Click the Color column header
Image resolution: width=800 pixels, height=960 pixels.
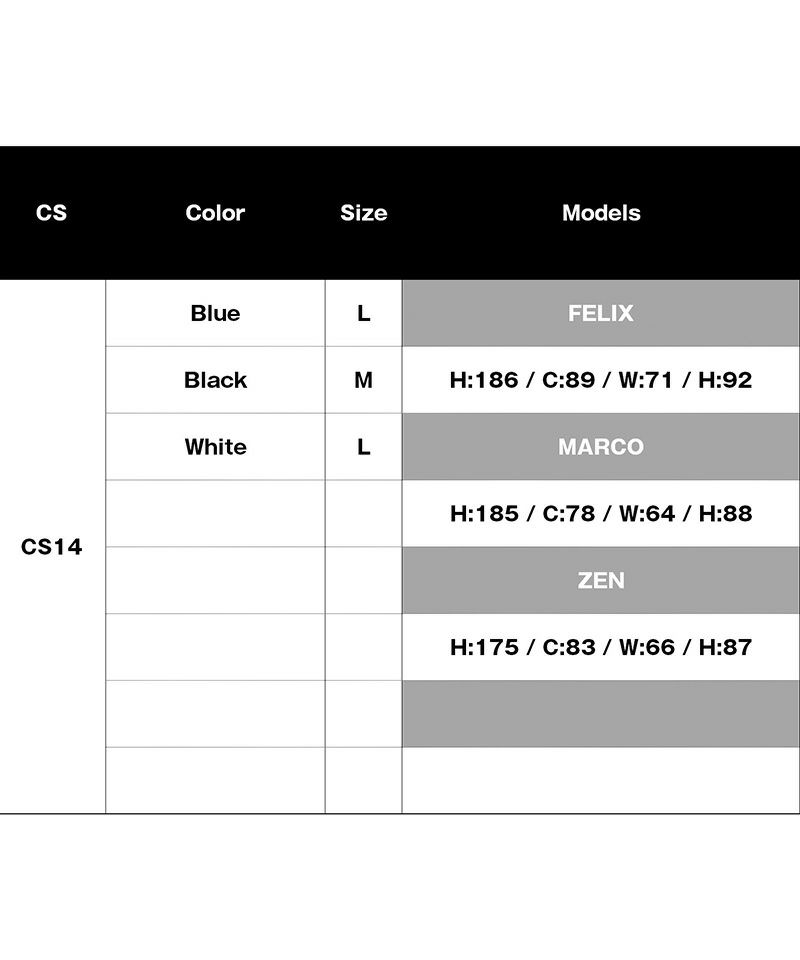[x=215, y=213]
